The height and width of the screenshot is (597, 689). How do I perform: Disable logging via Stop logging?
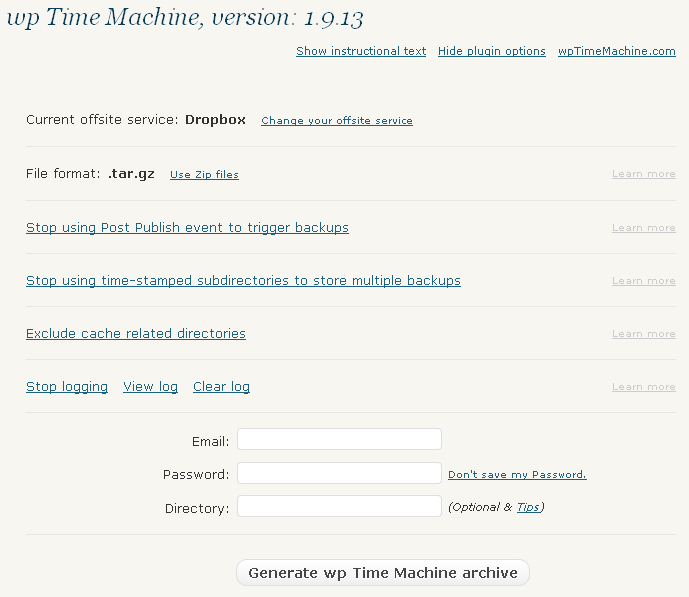point(67,387)
